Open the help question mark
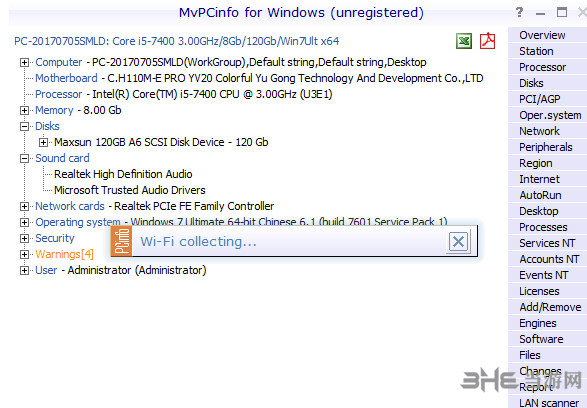587x408 pixels. click(x=519, y=12)
